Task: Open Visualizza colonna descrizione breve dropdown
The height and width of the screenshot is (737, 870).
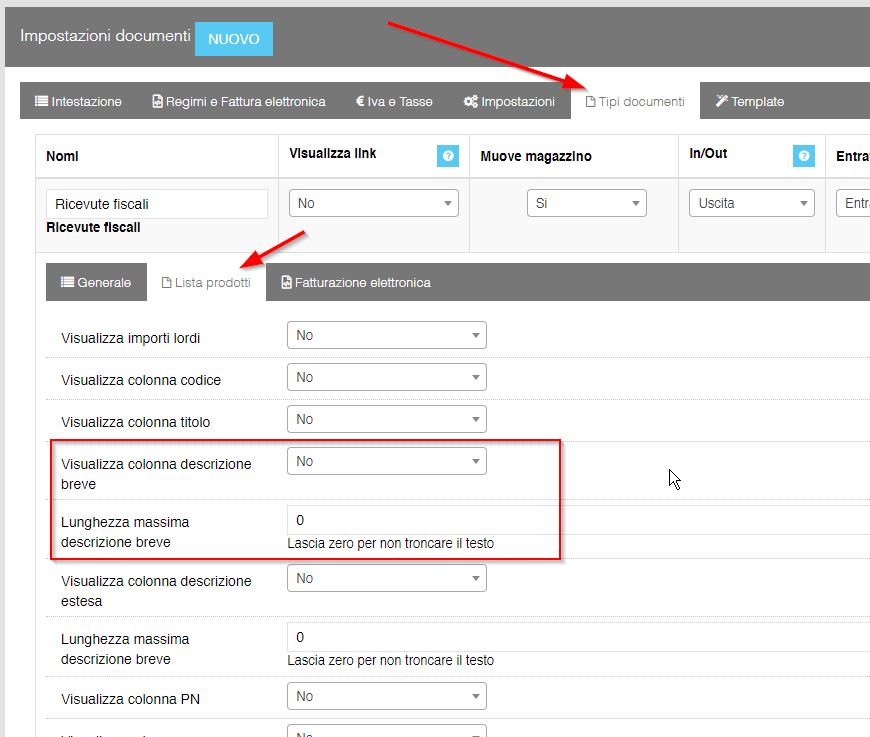Action: coord(386,461)
